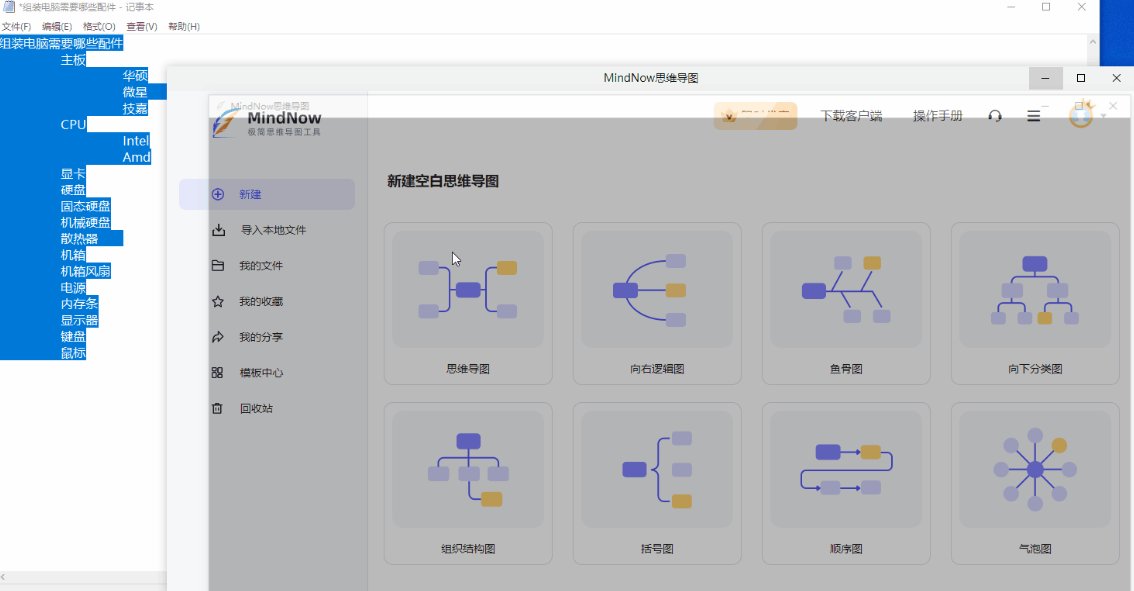
Task: Create a new 鱼骨图 template
Action: tap(846, 303)
